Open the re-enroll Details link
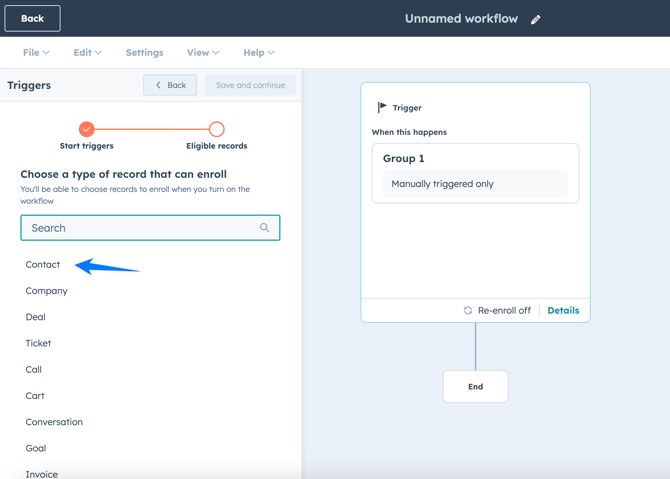The width and height of the screenshot is (670, 479). tap(563, 311)
